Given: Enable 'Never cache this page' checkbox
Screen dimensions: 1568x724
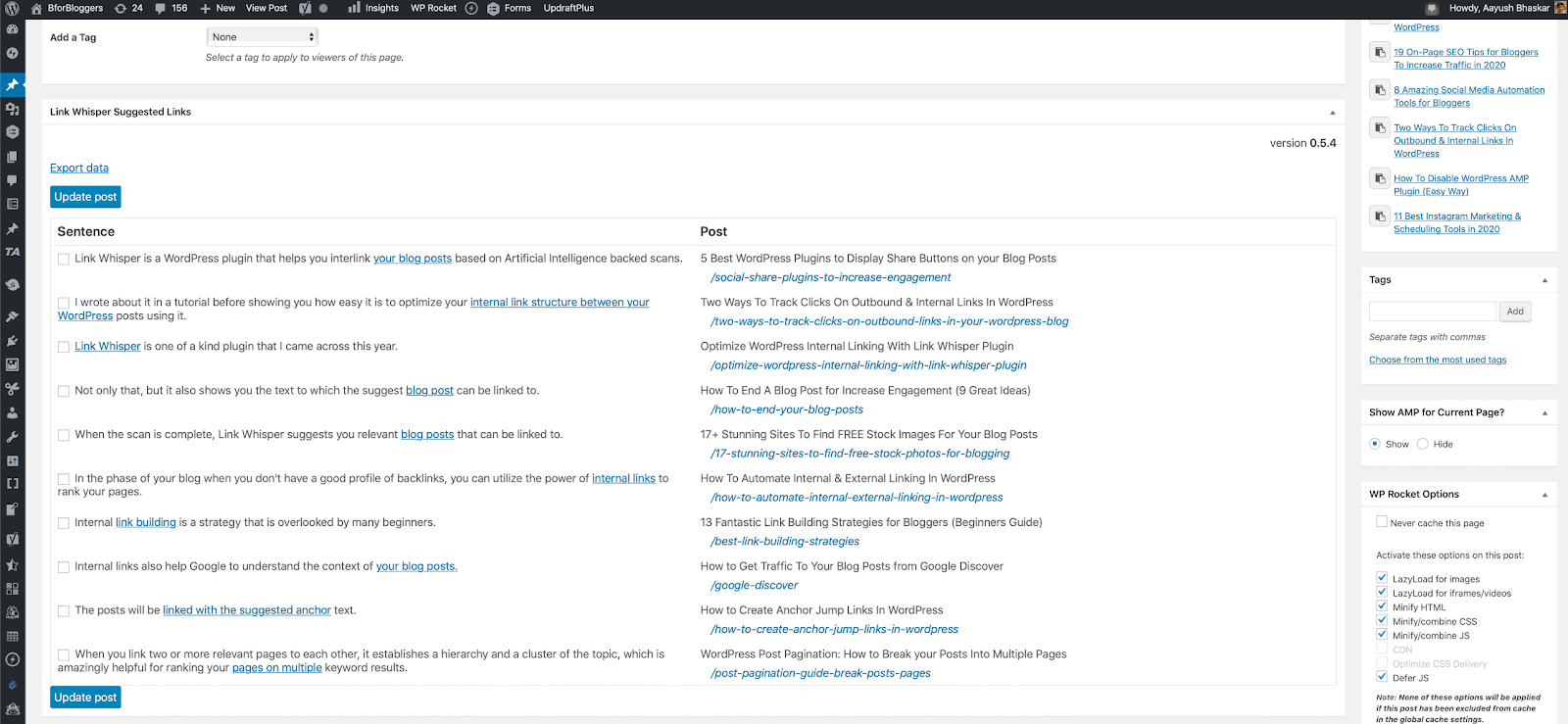Looking at the screenshot, I should [x=1382, y=522].
